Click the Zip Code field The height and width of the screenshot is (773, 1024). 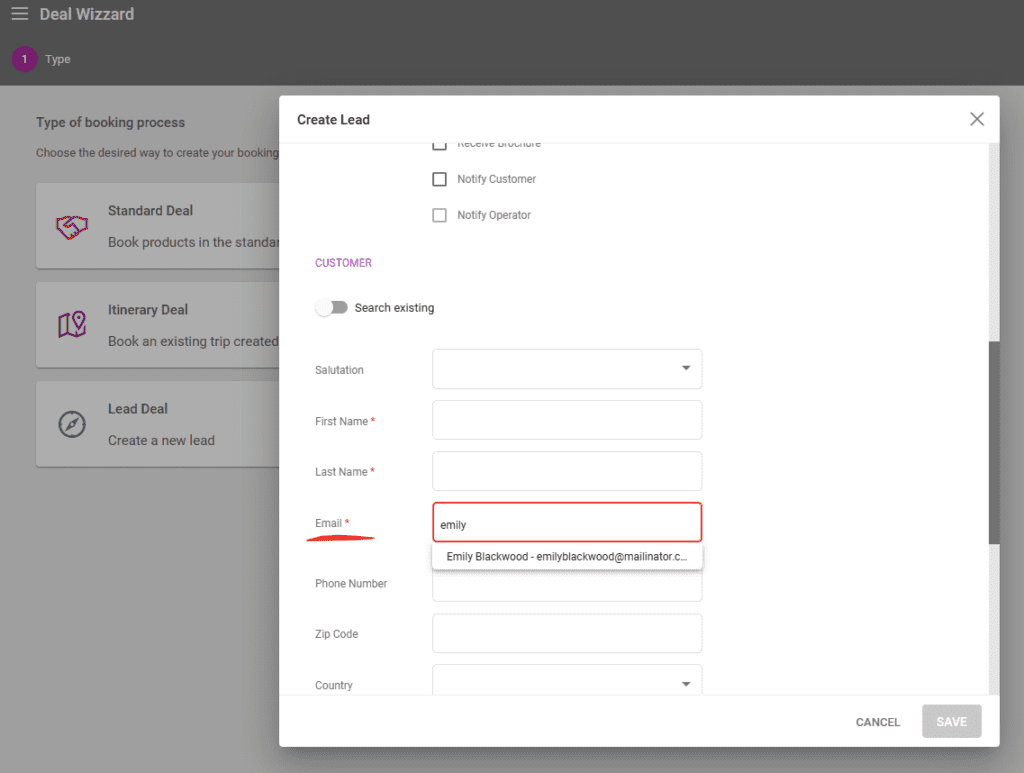click(x=566, y=633)
